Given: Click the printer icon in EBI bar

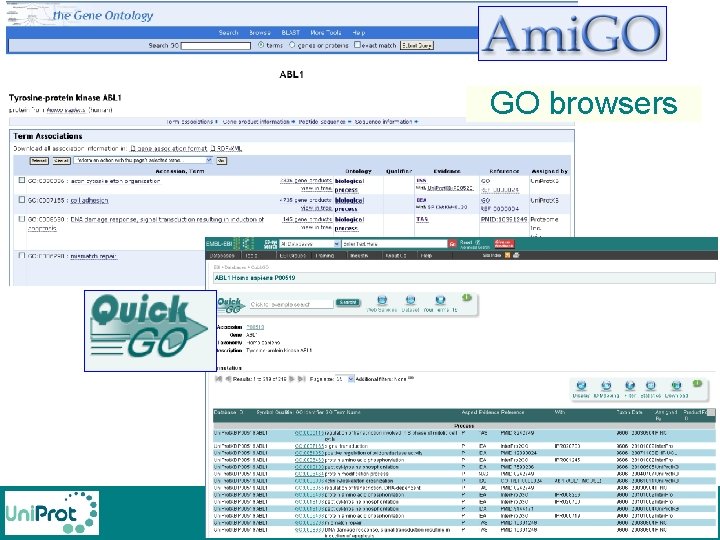Looking at the screenshot, I should pyautogui.click(x=516, y=255).
